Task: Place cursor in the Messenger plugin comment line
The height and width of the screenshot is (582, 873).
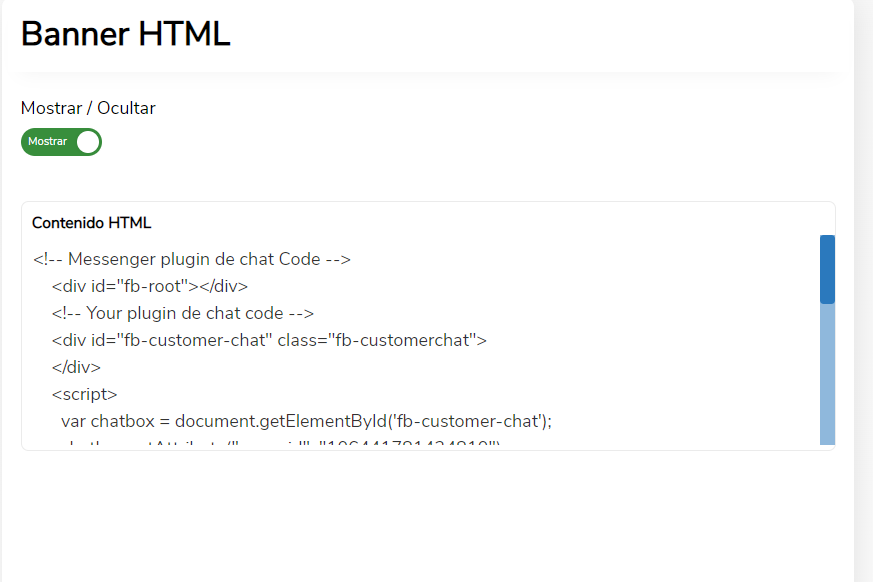Action: coord(192,260)
